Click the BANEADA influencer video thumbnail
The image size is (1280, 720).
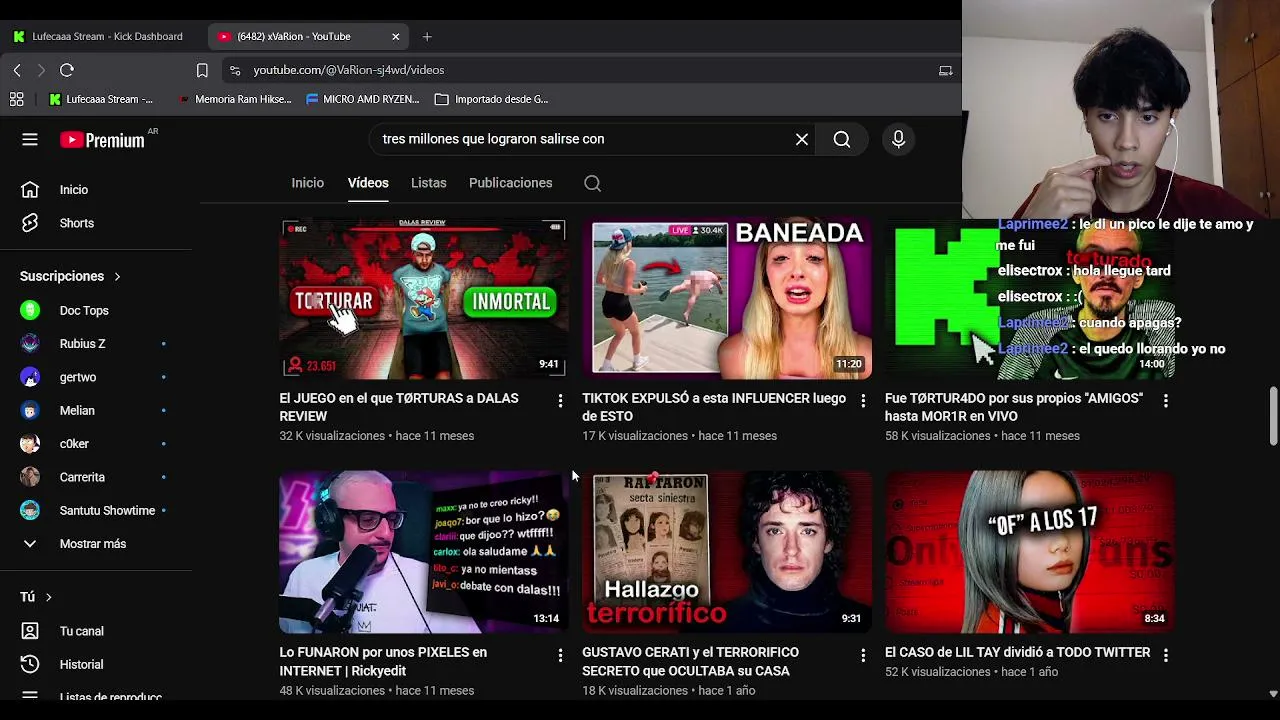[727, 299]
